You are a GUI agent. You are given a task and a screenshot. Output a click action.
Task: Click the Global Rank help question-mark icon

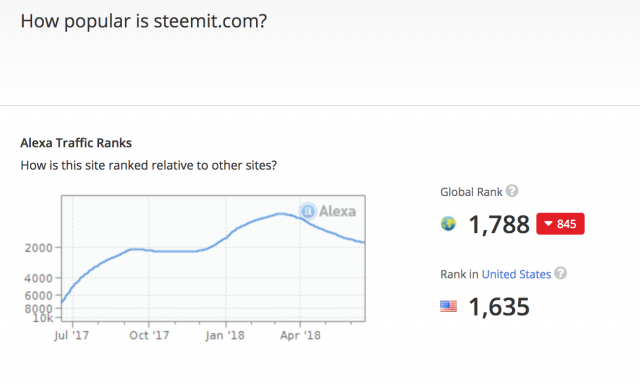512,191
